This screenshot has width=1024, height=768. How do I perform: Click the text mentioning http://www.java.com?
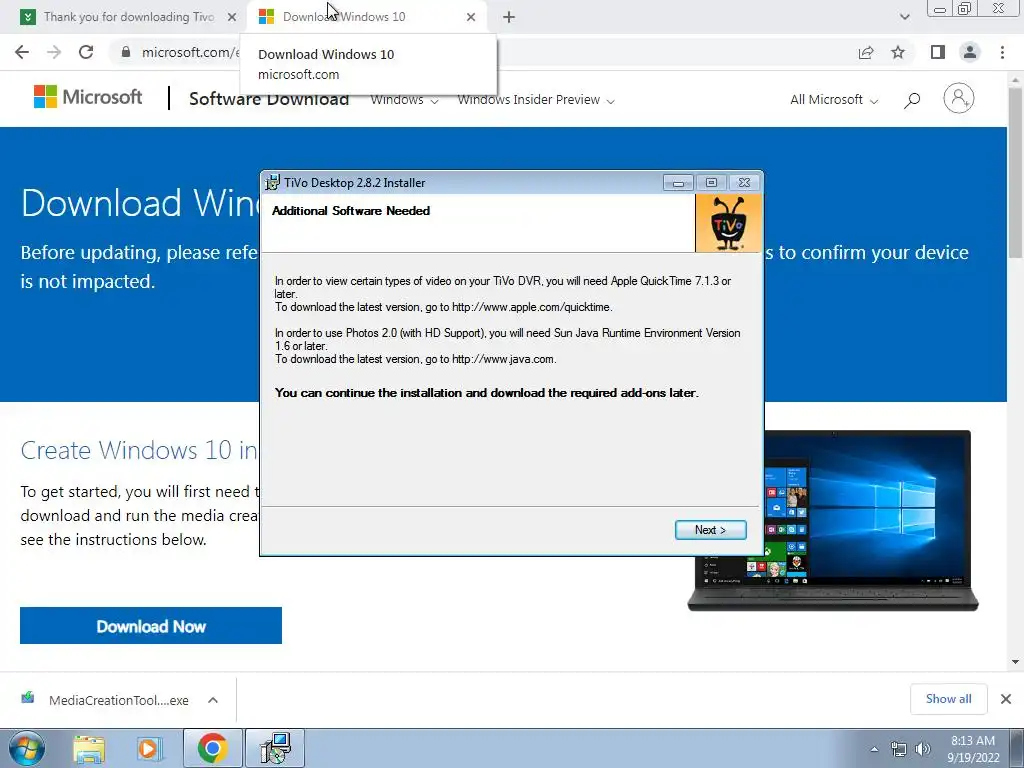click(x=415, y=359)
